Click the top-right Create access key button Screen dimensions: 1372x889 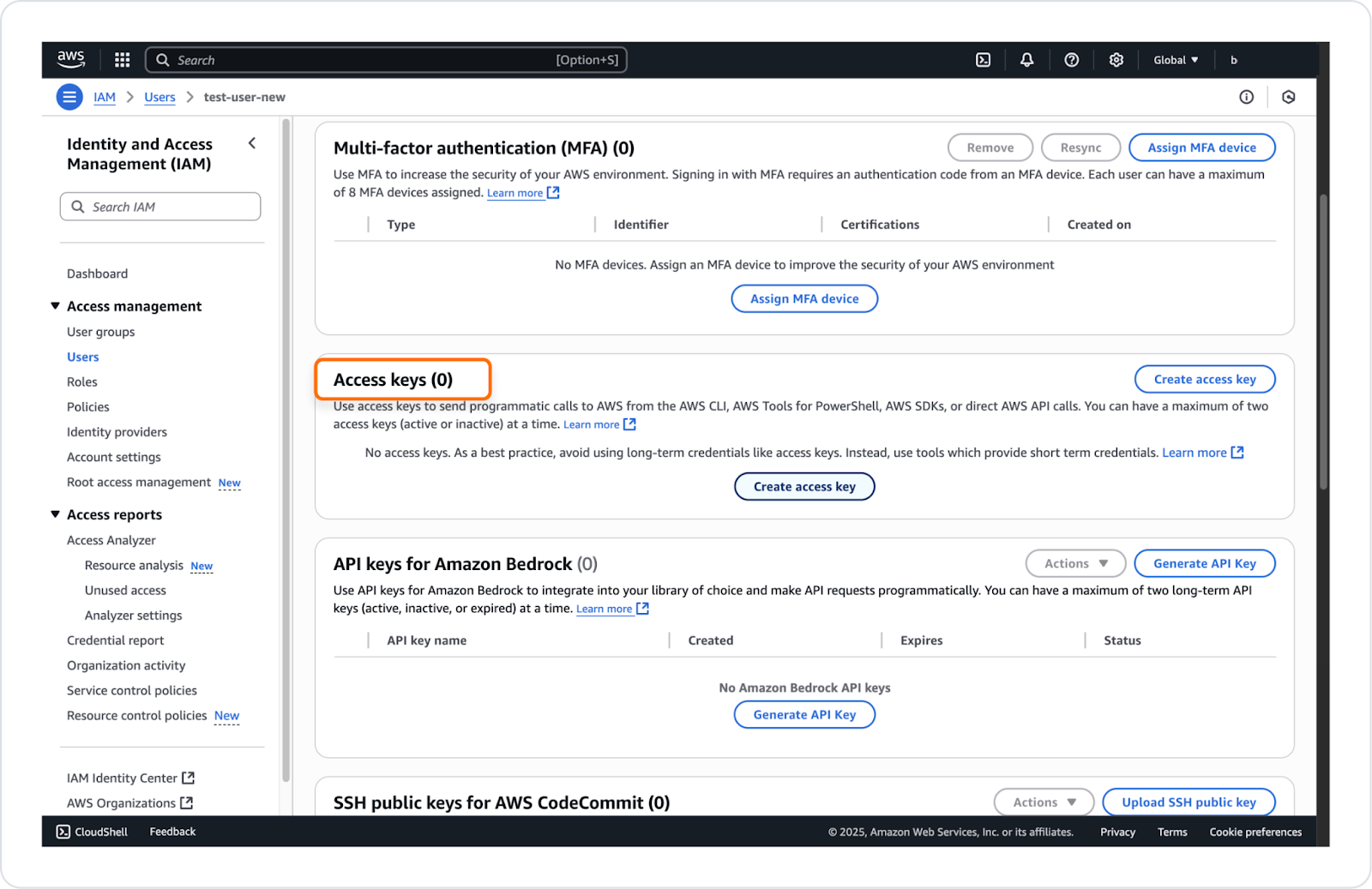[1205, 379]
